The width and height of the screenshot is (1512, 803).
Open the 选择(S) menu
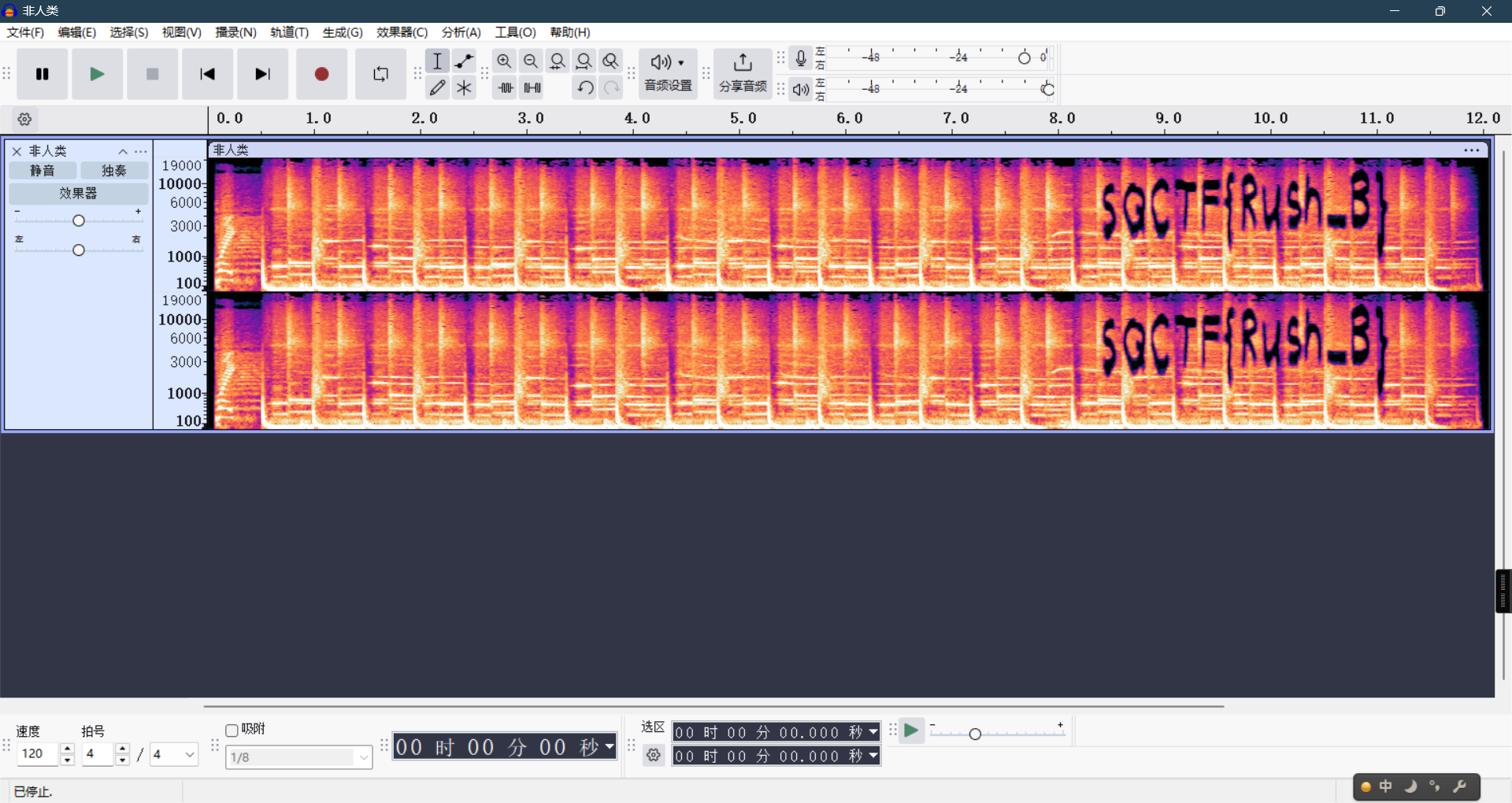[128, 32]
